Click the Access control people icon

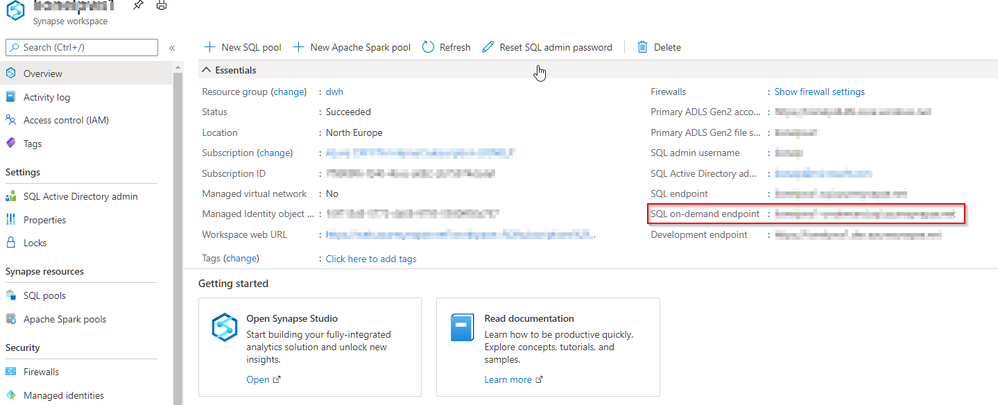click(x=10, y=120)
